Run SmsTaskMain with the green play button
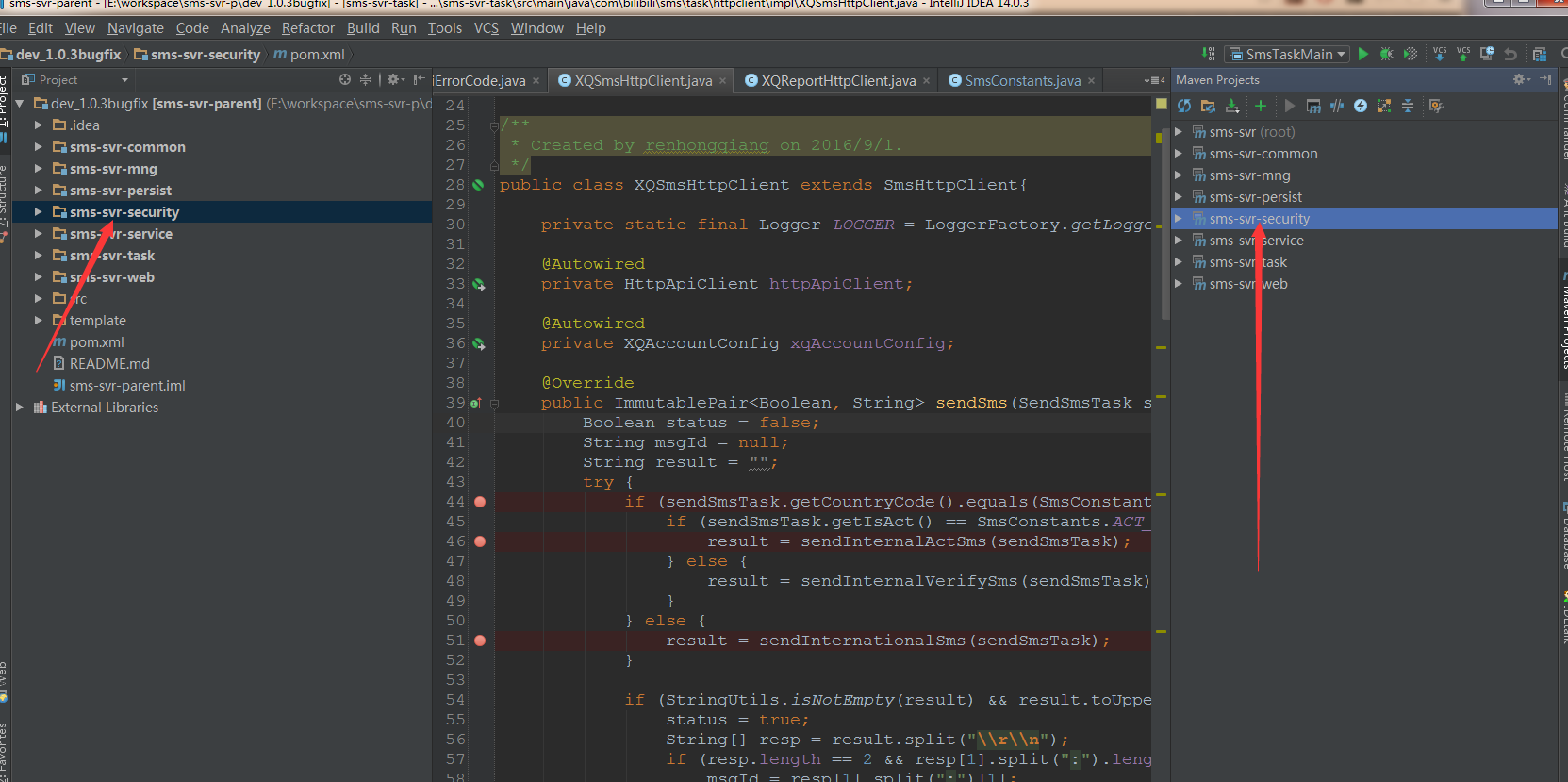 (1362, 55)
